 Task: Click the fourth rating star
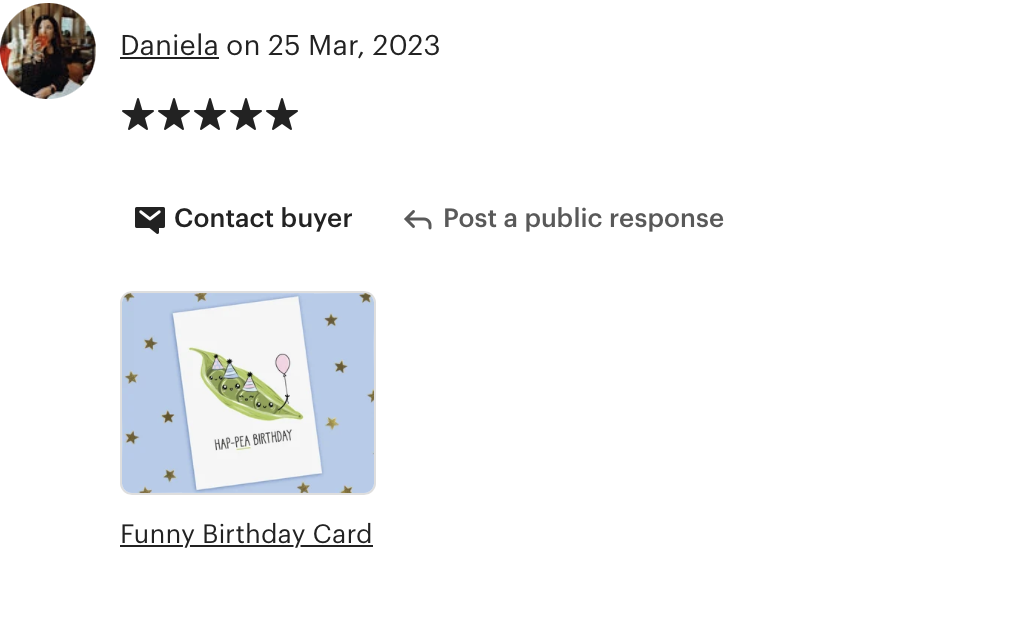click(246, 114)
